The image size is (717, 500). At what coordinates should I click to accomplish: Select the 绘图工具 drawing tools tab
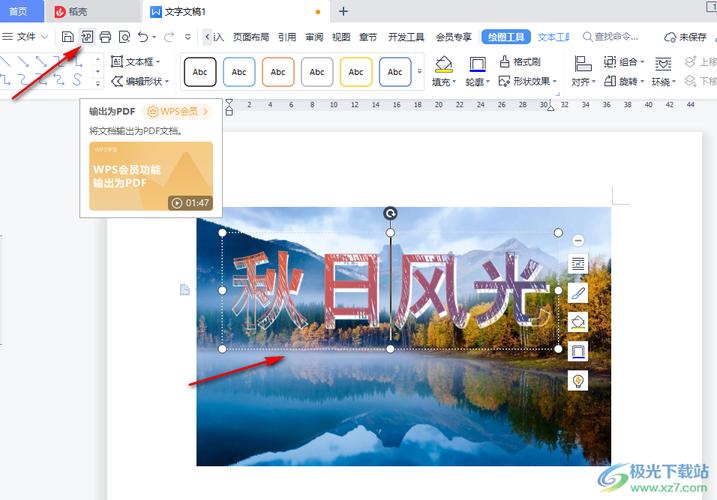click(506, 37)
